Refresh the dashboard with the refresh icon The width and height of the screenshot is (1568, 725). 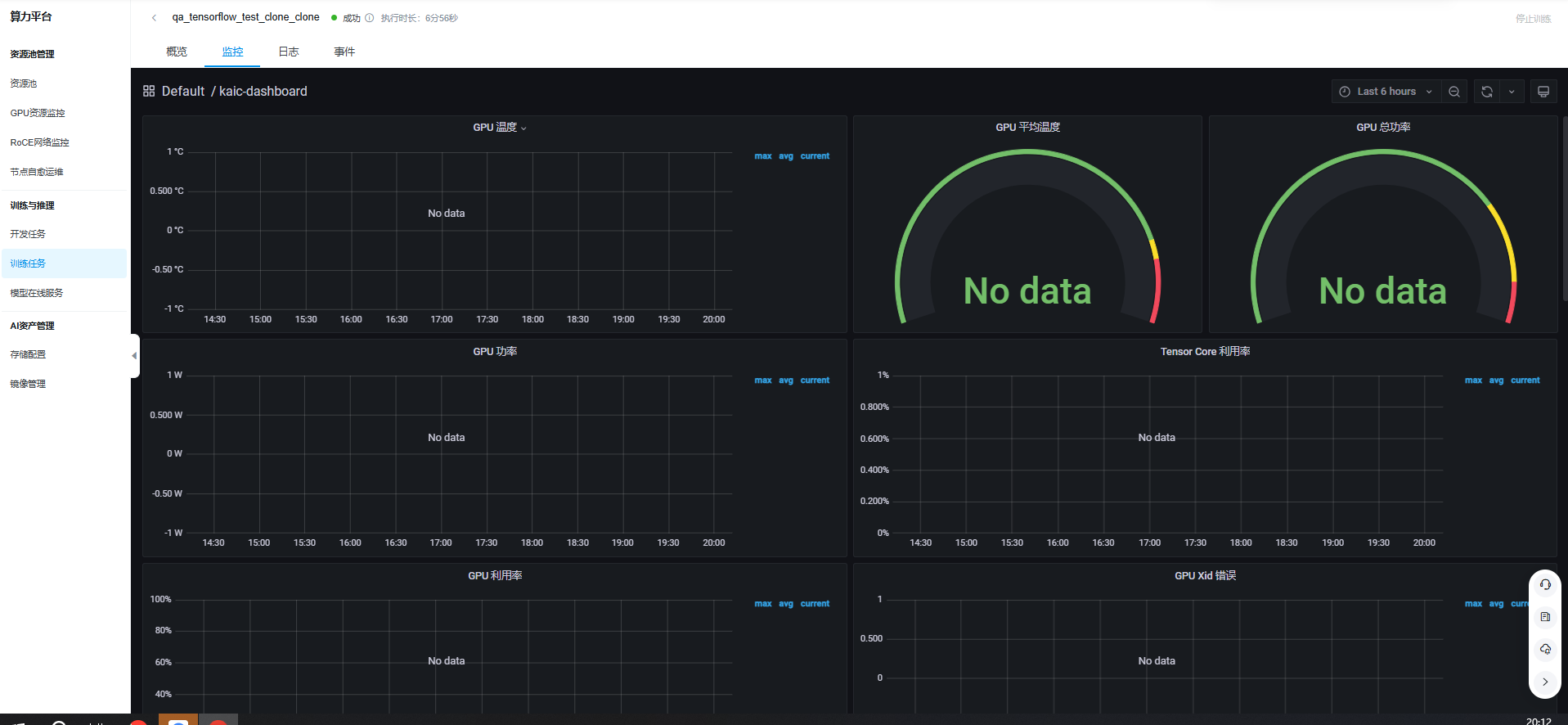point(1486,92)
